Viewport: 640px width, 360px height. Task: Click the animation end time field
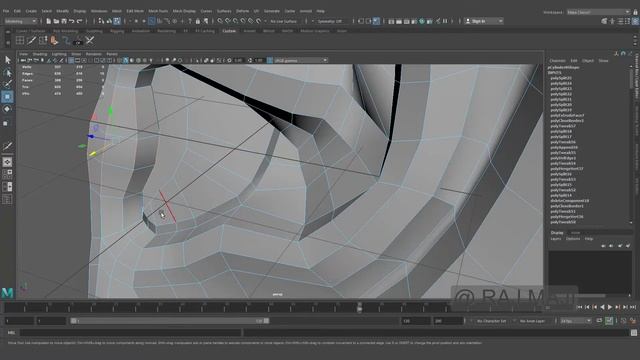click(x=448, y=321)
